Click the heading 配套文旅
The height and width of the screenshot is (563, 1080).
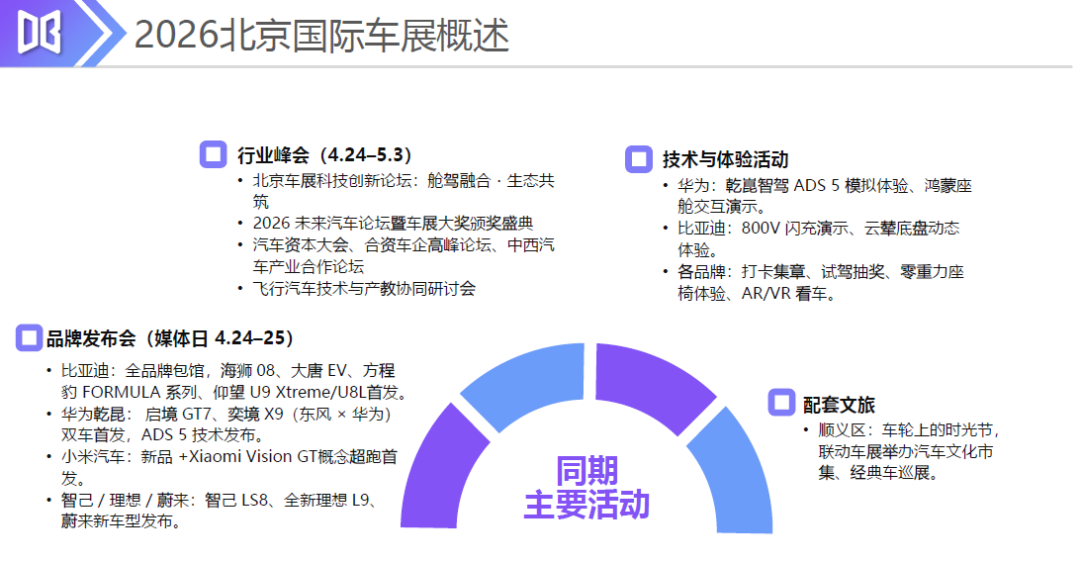click(x=839, y=405)
